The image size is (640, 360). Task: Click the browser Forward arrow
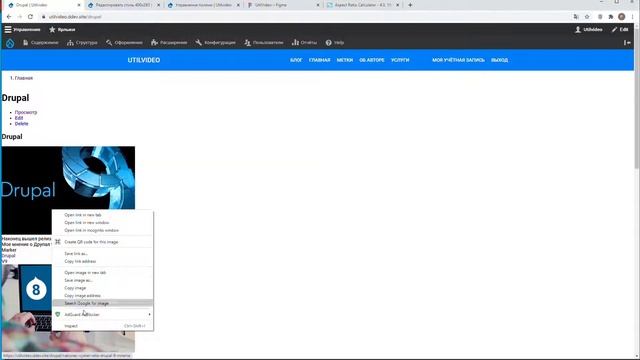tap(20, 17)
